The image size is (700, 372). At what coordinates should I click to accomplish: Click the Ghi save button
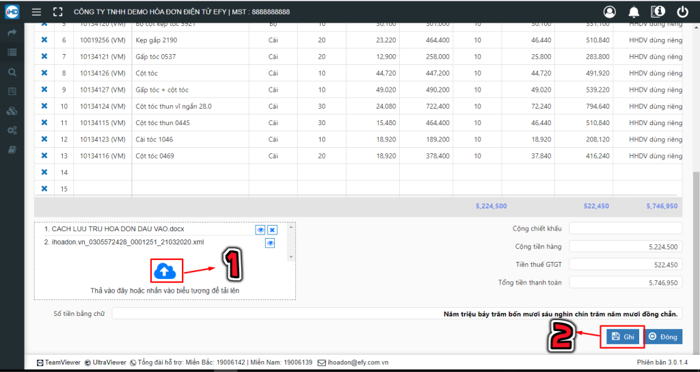[x=623, y=337]
